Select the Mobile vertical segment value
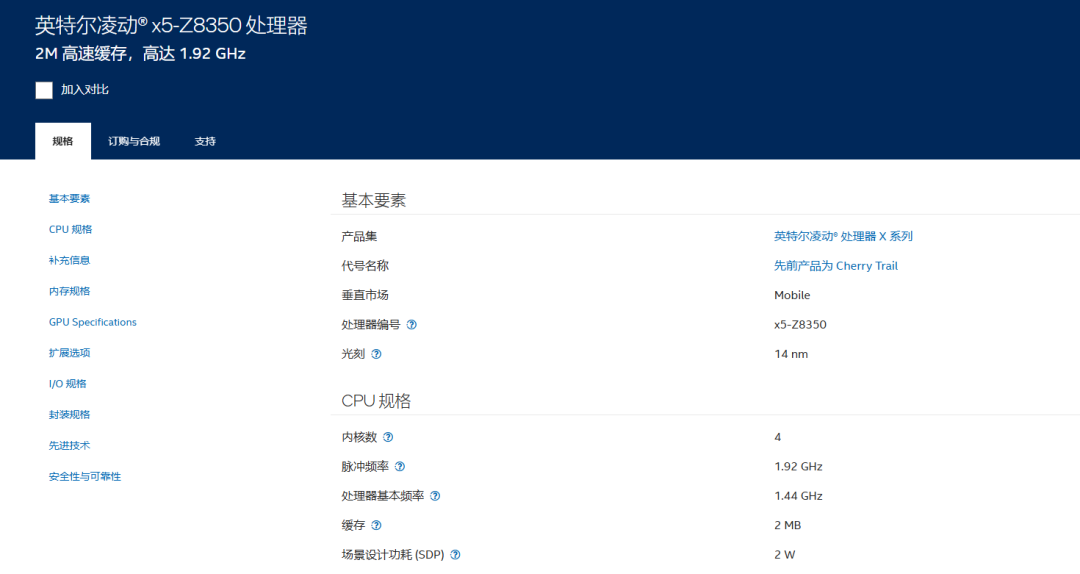This screenshot has height=574, width=1080. click(x=792, y=295)
